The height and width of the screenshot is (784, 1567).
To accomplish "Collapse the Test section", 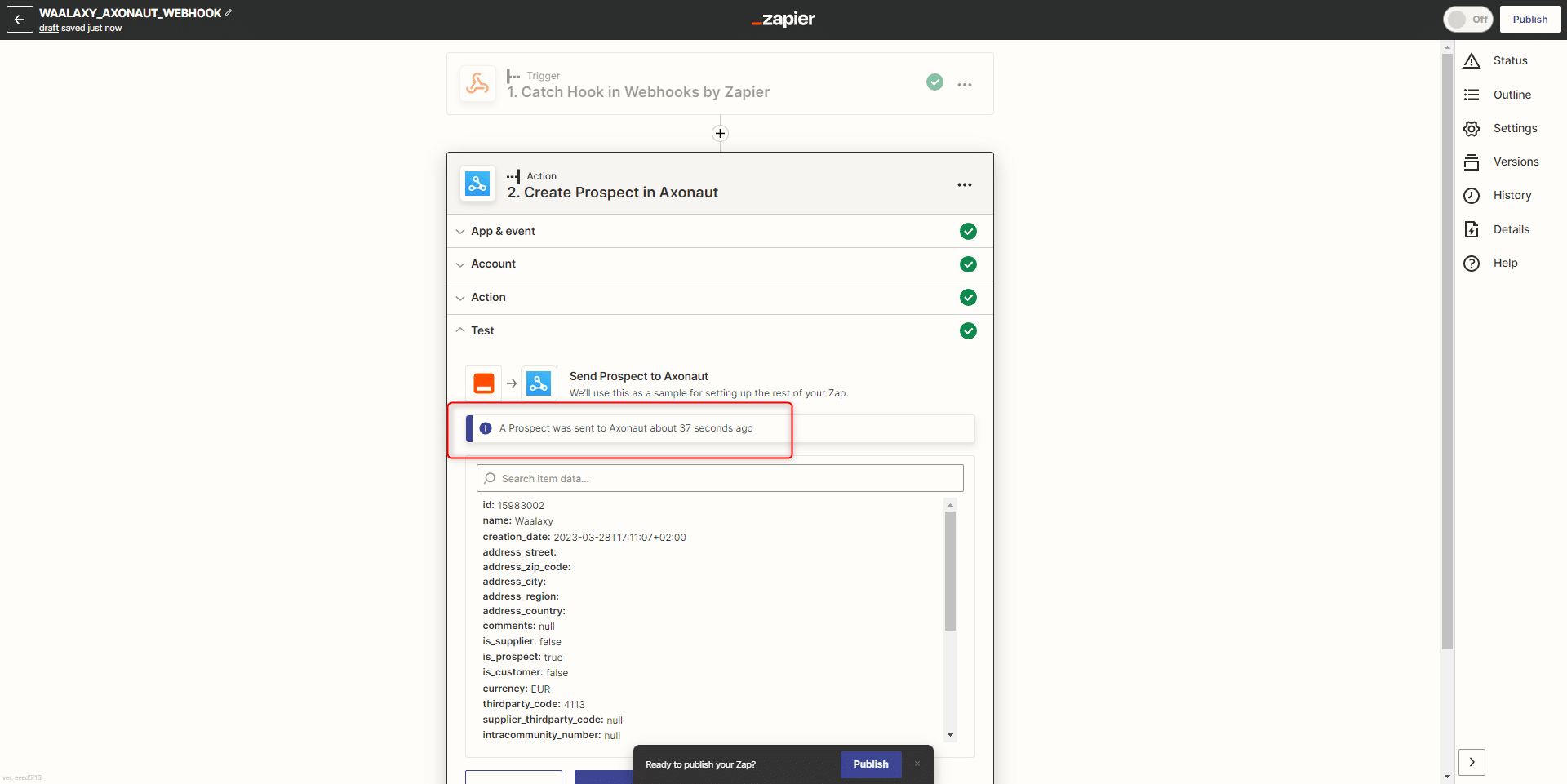I will 720,330.
